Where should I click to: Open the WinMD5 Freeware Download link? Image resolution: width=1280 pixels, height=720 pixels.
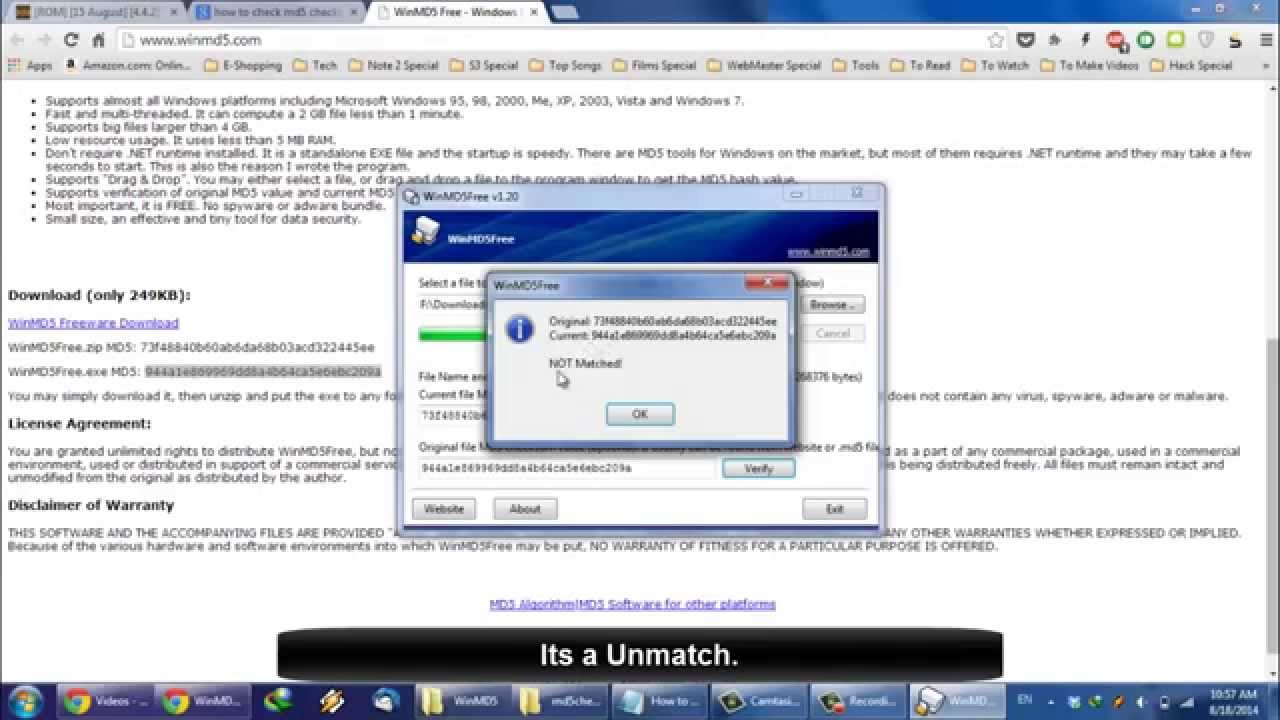(x=93, y=323)
